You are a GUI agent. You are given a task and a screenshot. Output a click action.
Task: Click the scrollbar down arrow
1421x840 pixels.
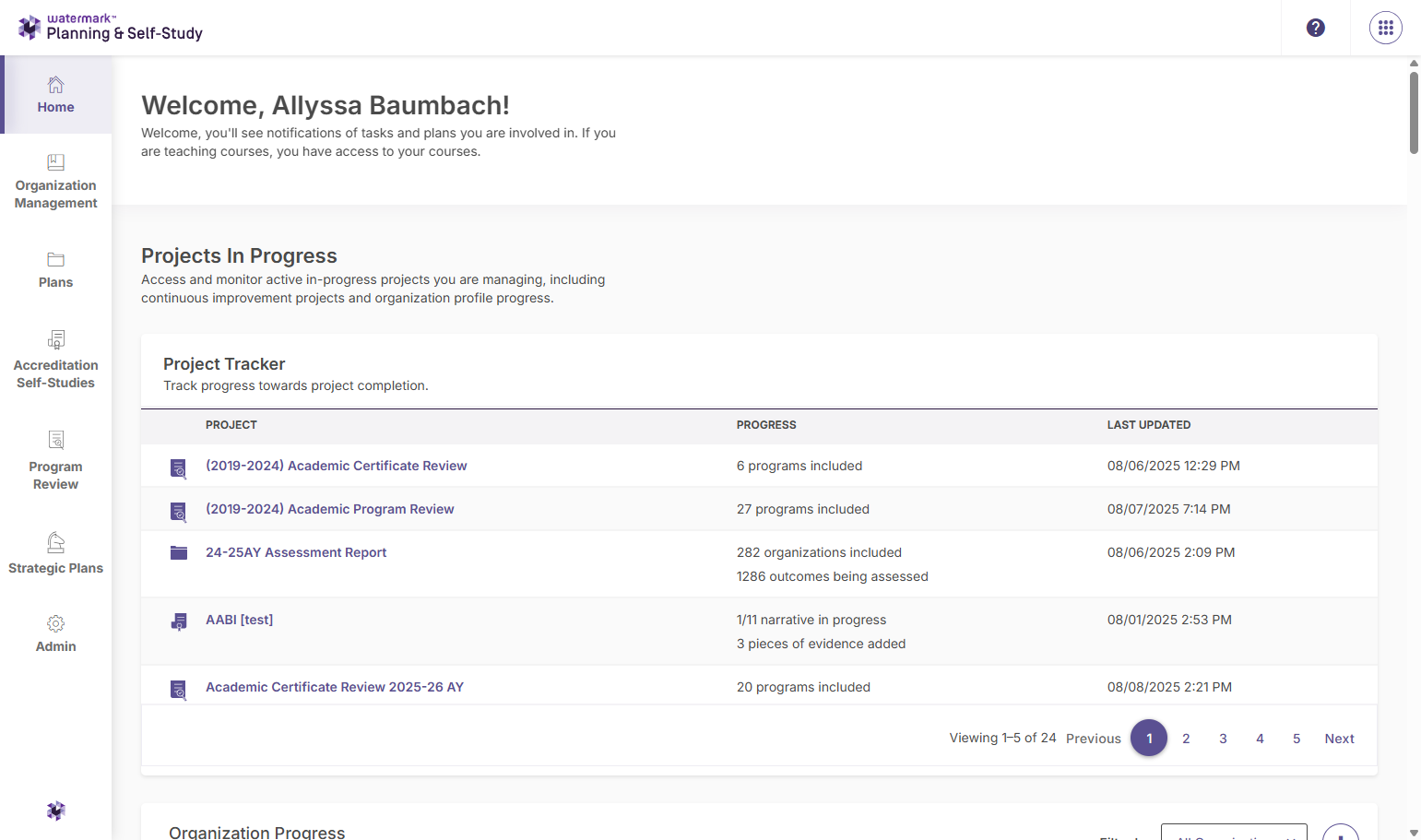coord(1414,833)
